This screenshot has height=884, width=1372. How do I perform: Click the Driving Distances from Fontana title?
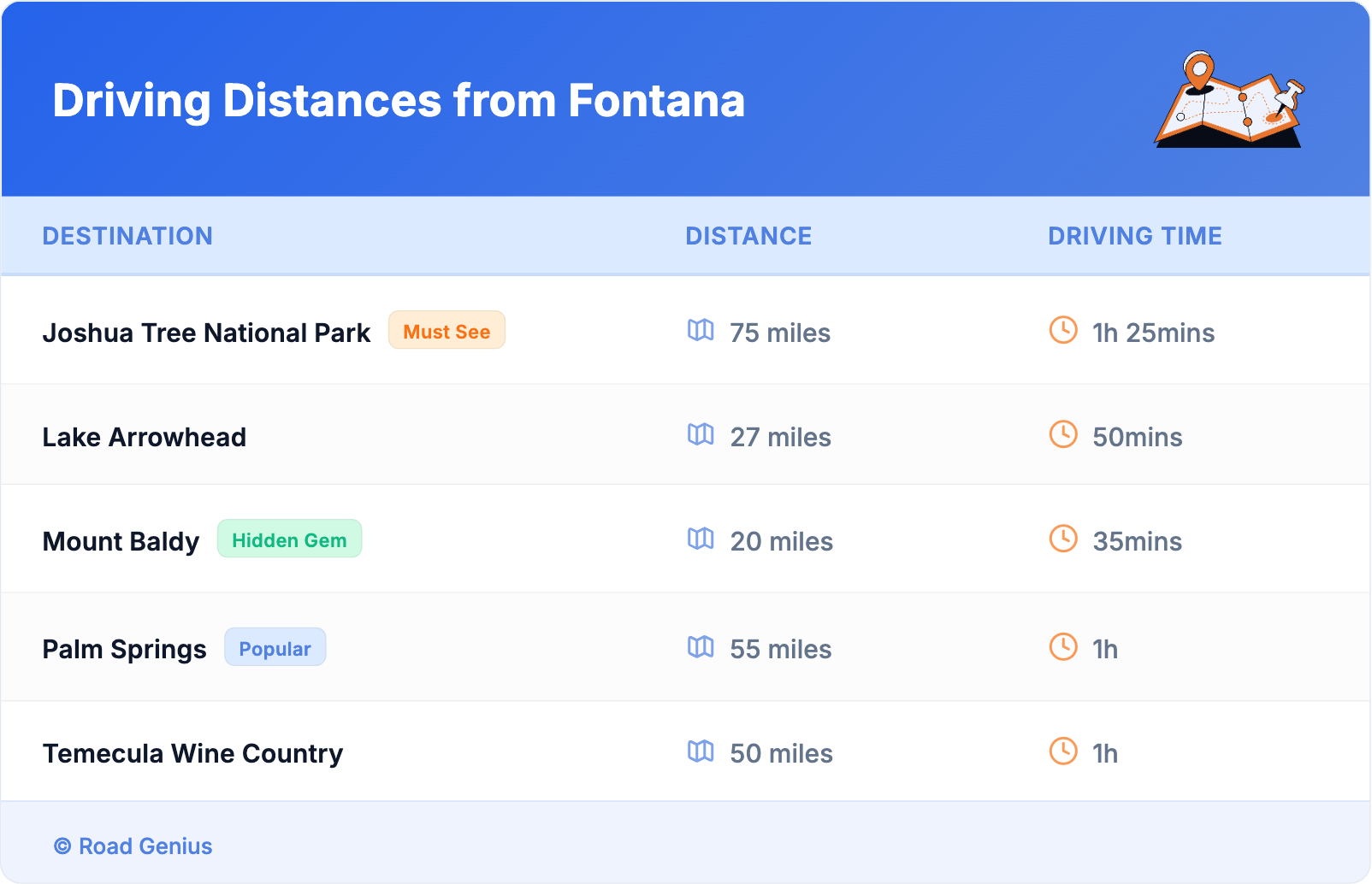(399, 101)
